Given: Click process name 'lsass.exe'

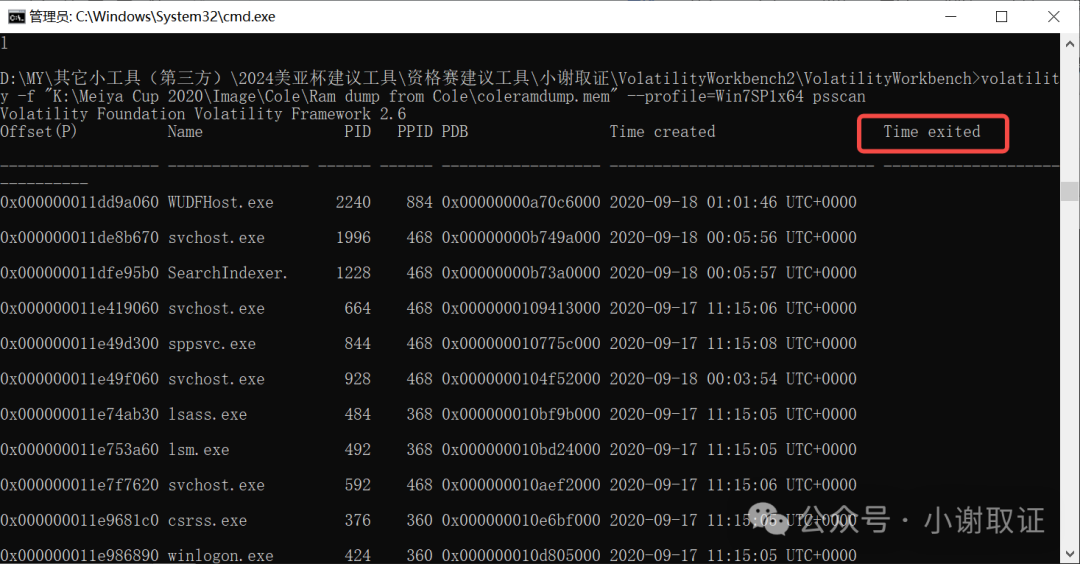Looking at the screenshot, I should coord(207,415).
